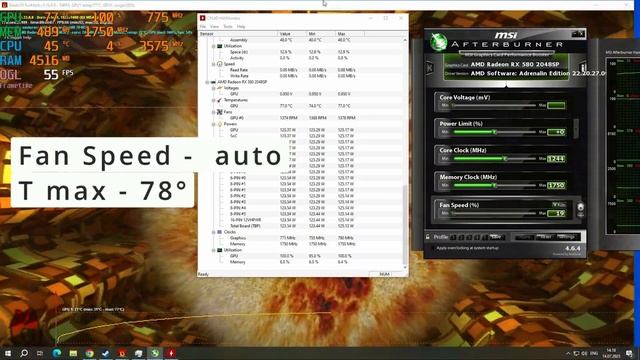Toggle Fan Speed Auto mode in Afterburner
This screenshot has width=640, height=360.
point(559,205)
